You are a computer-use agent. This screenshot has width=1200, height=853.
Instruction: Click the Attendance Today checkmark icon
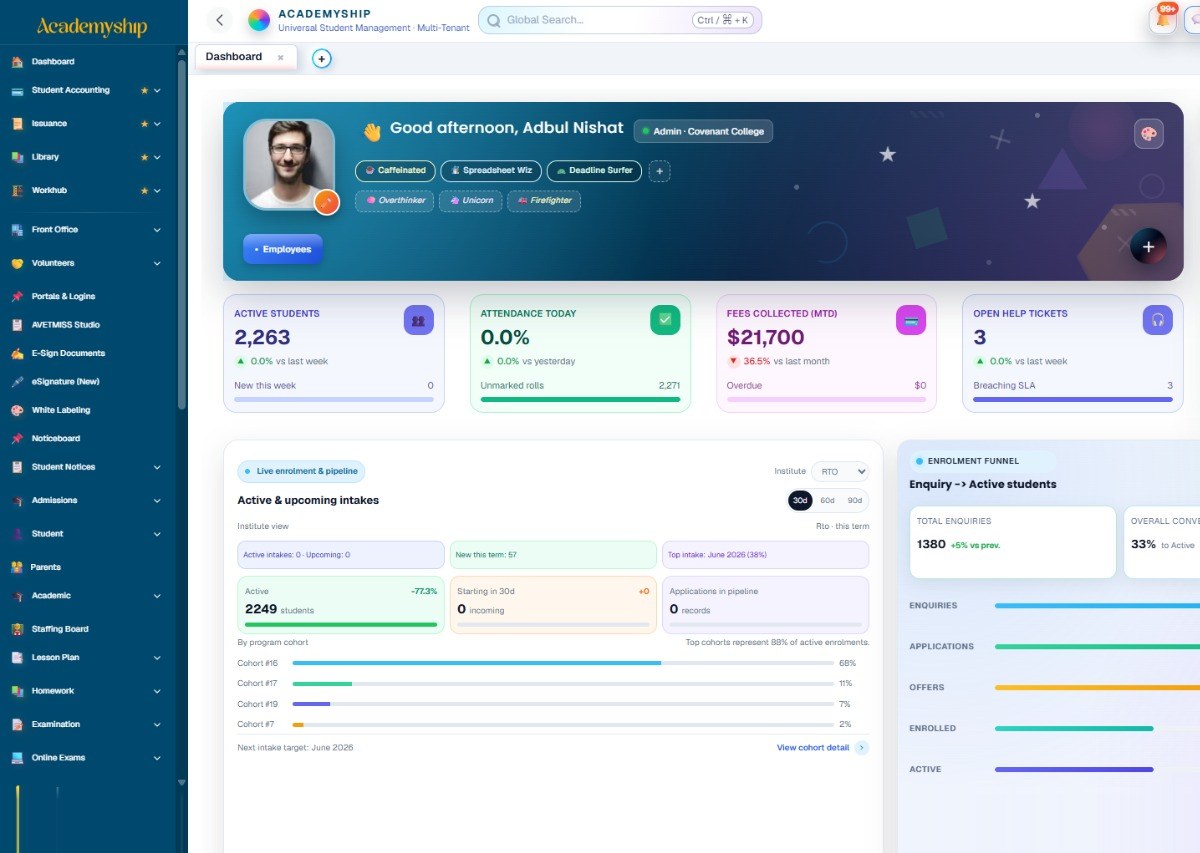(x=665, y=320)
